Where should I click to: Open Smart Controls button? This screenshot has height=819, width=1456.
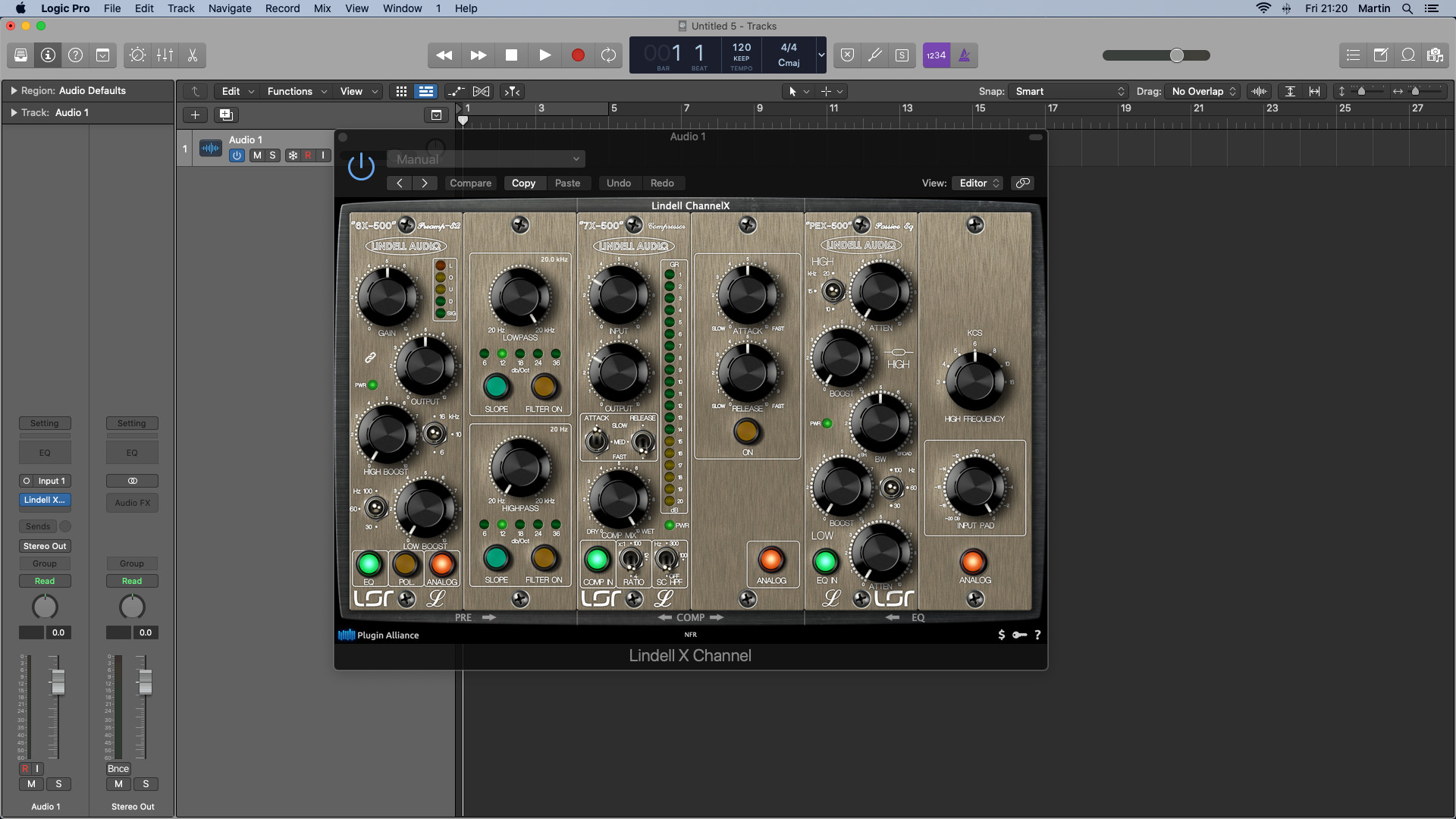(137, 55)
